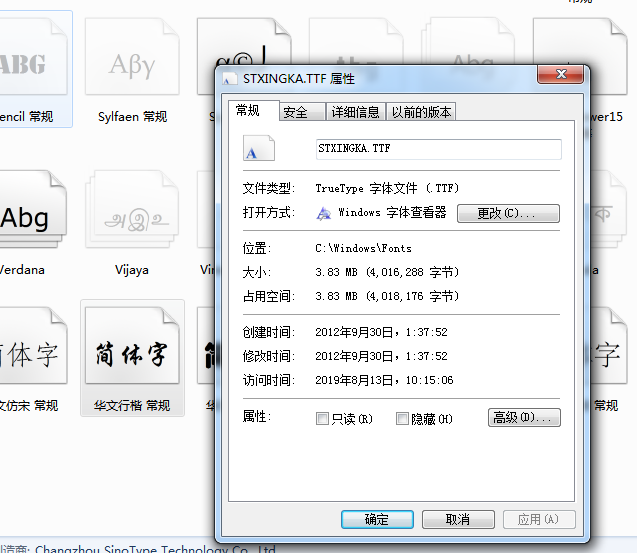This screenshot has height=553, width=637.
Task: Click the 创建时间 2012年9月30日 value
Action: point(381,332)
